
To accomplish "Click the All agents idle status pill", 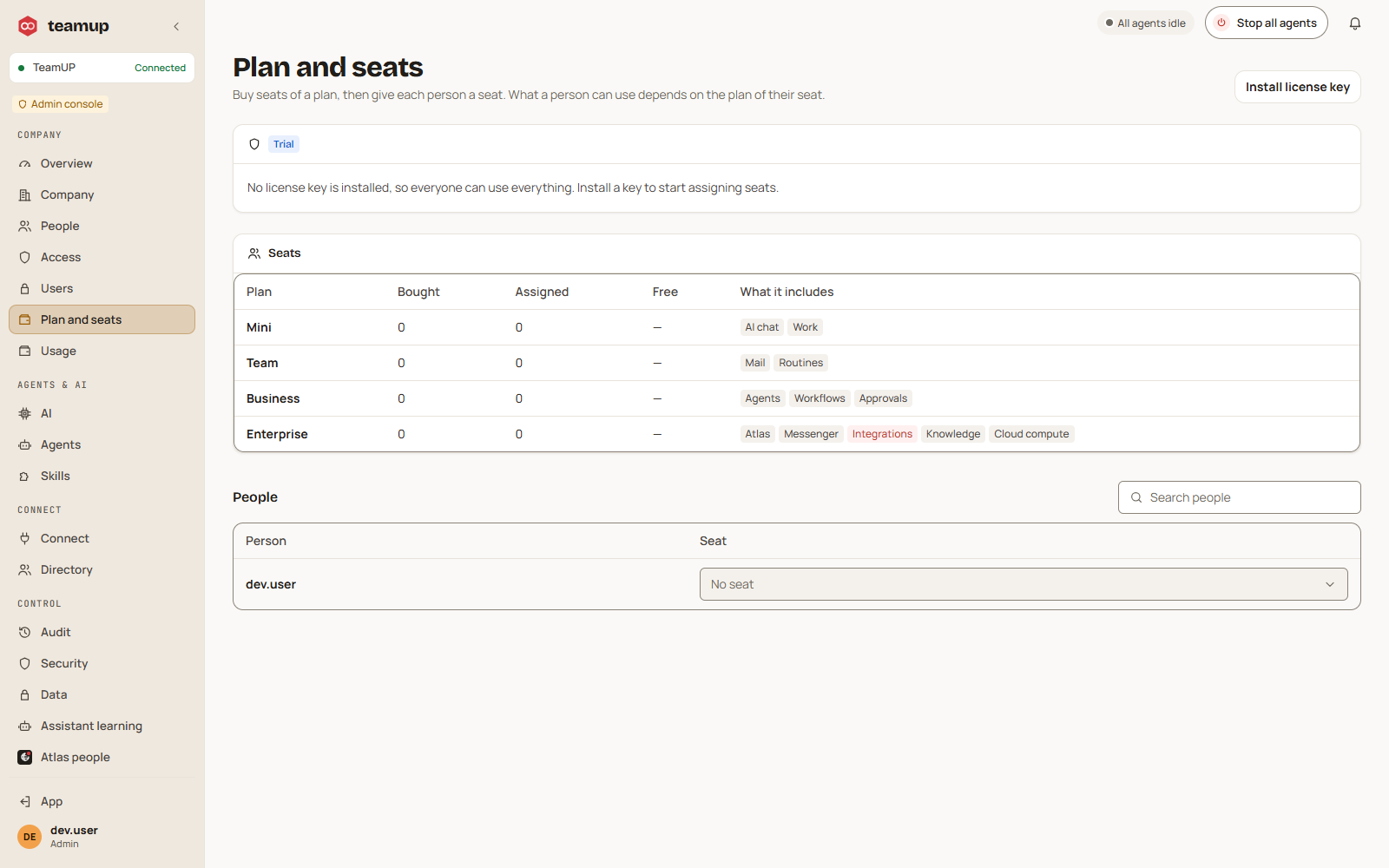I will click(x=1146, y=23).
